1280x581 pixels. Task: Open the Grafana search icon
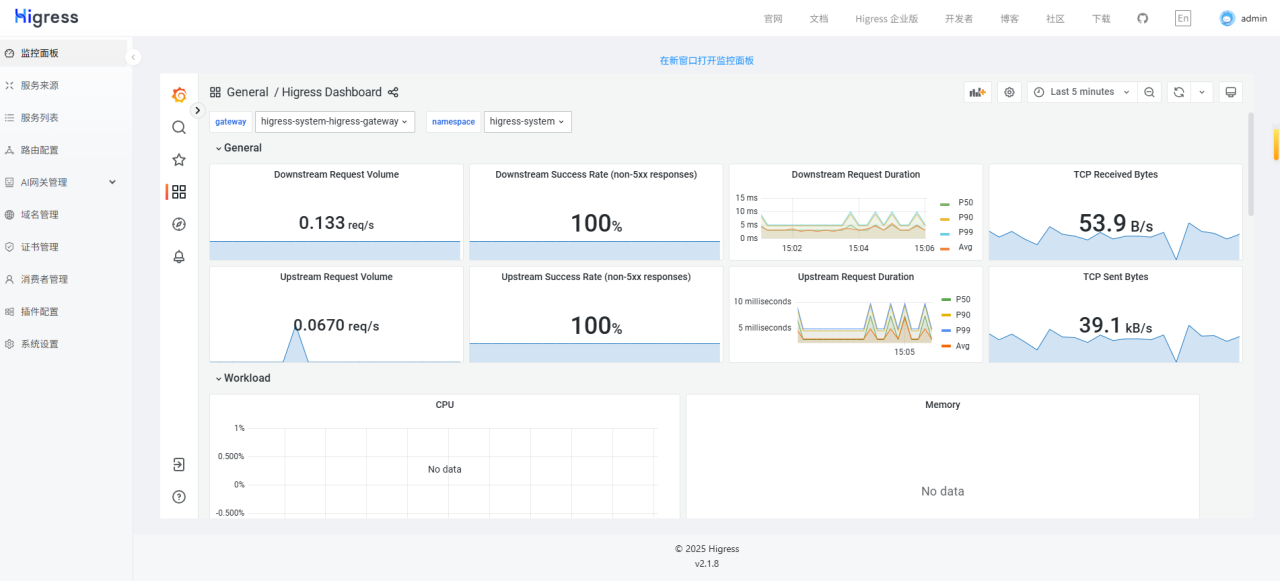[179, 127]
